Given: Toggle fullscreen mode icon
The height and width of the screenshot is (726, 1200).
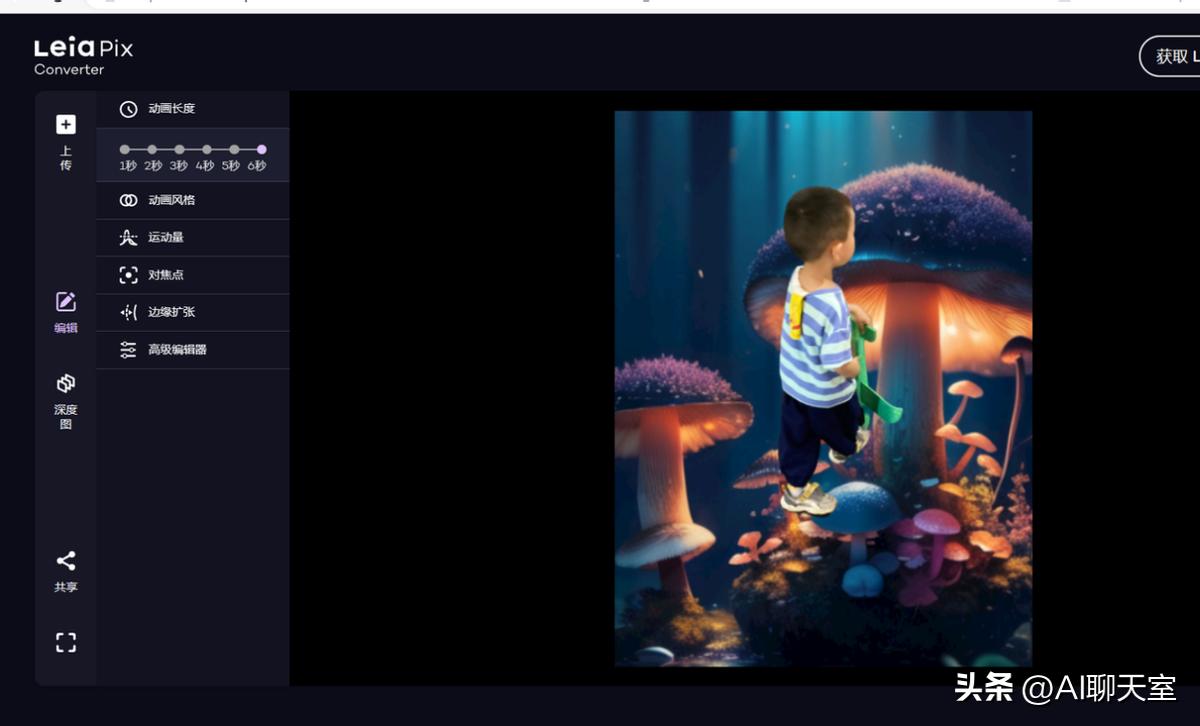Looking at the screenshot, I should click(66, 642).
